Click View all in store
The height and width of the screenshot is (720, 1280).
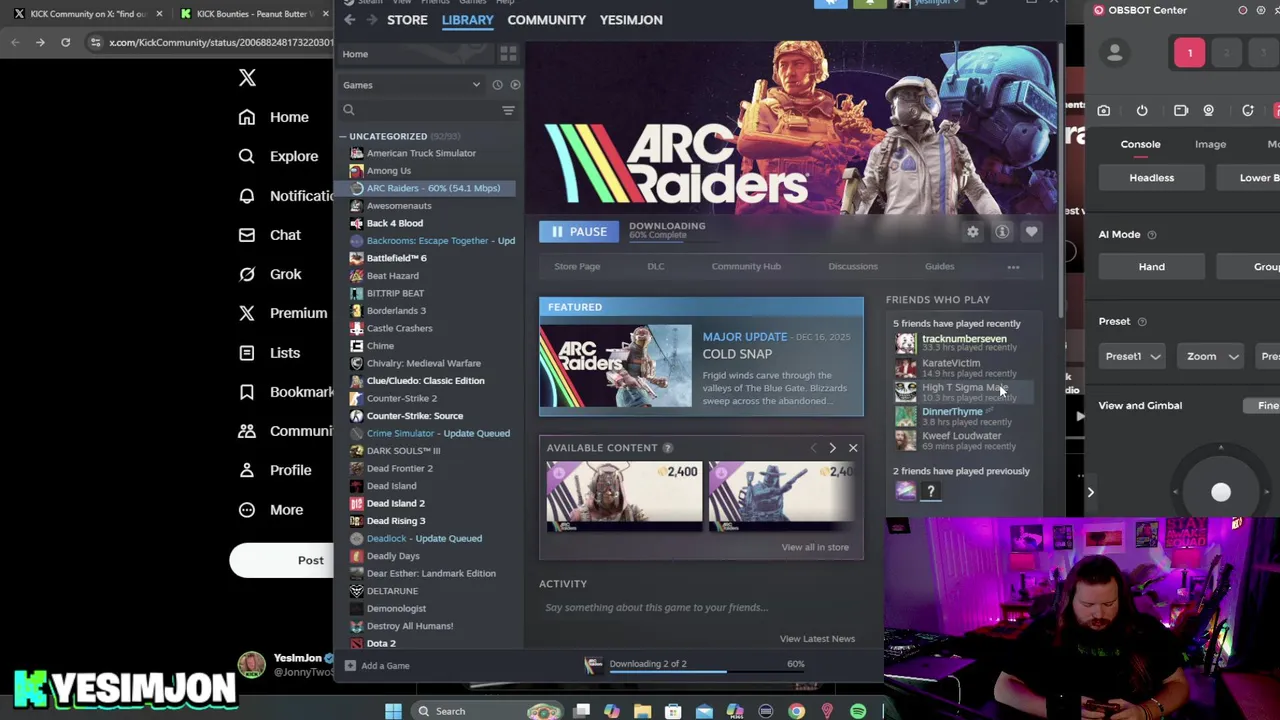pos(815,547)
